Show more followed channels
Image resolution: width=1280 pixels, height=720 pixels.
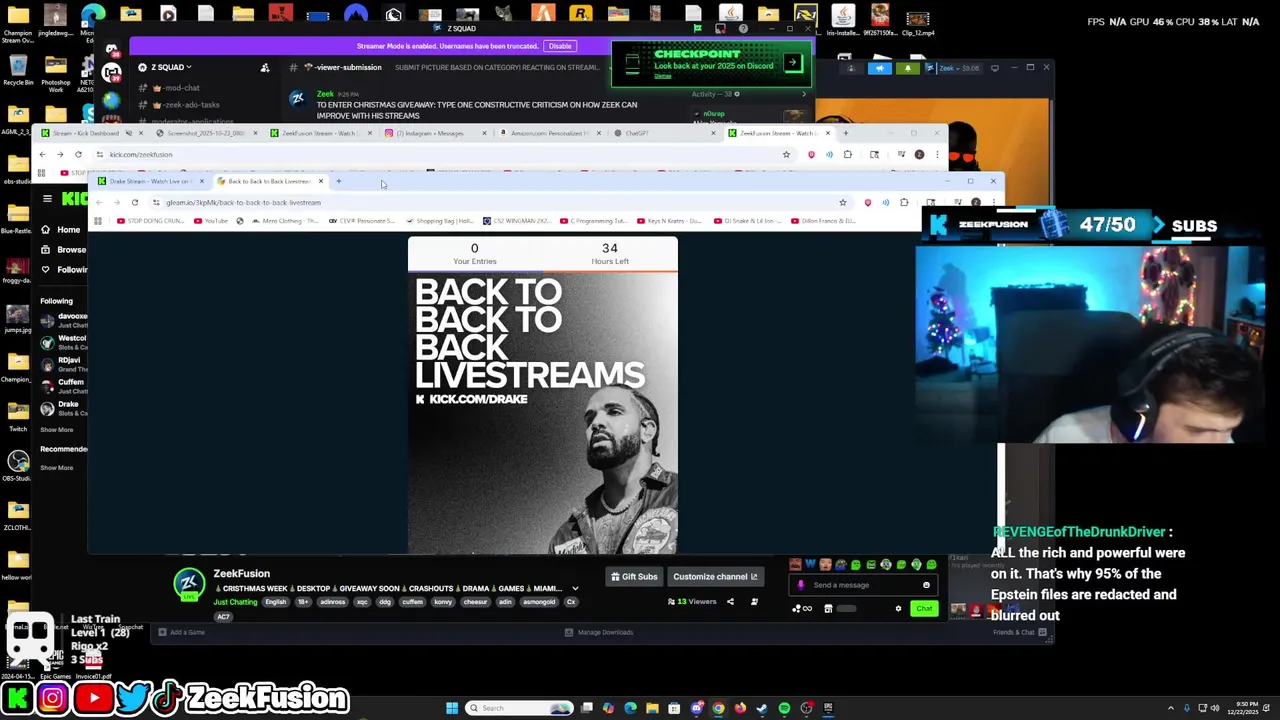tap(57, 430)
